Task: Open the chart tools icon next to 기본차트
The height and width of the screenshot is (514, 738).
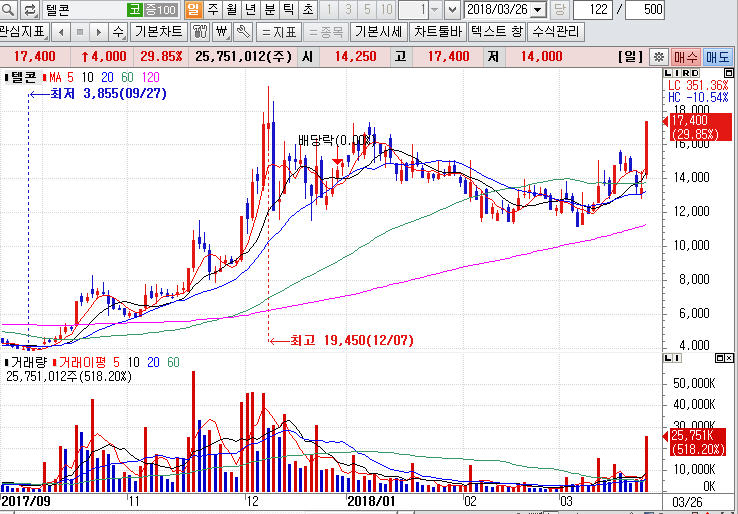Action: (x=196, y=31)
